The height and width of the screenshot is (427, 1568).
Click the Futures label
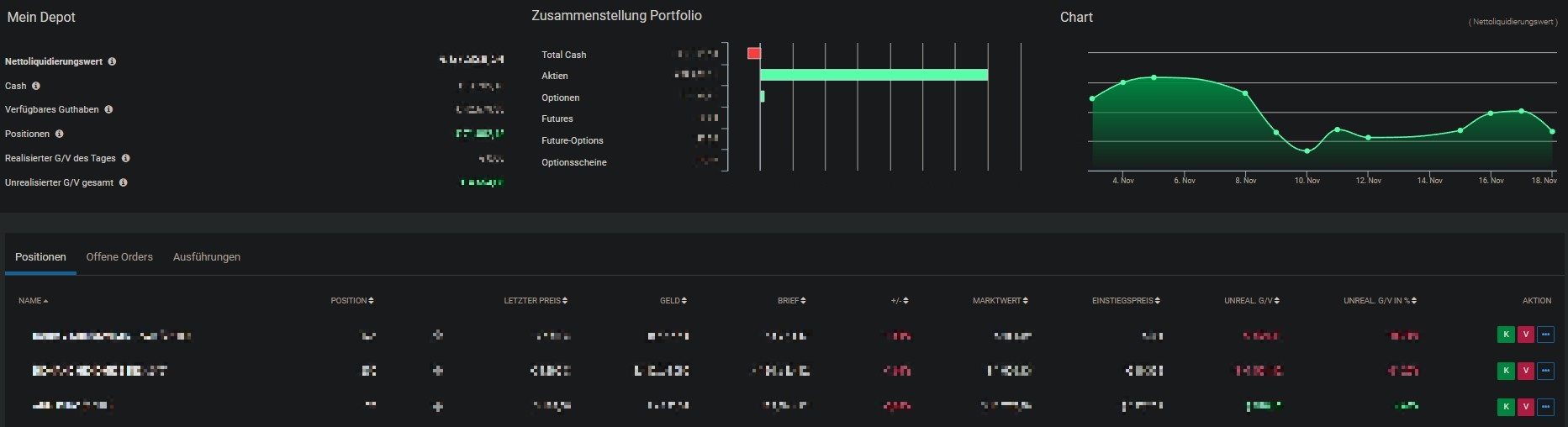(557, 119)
